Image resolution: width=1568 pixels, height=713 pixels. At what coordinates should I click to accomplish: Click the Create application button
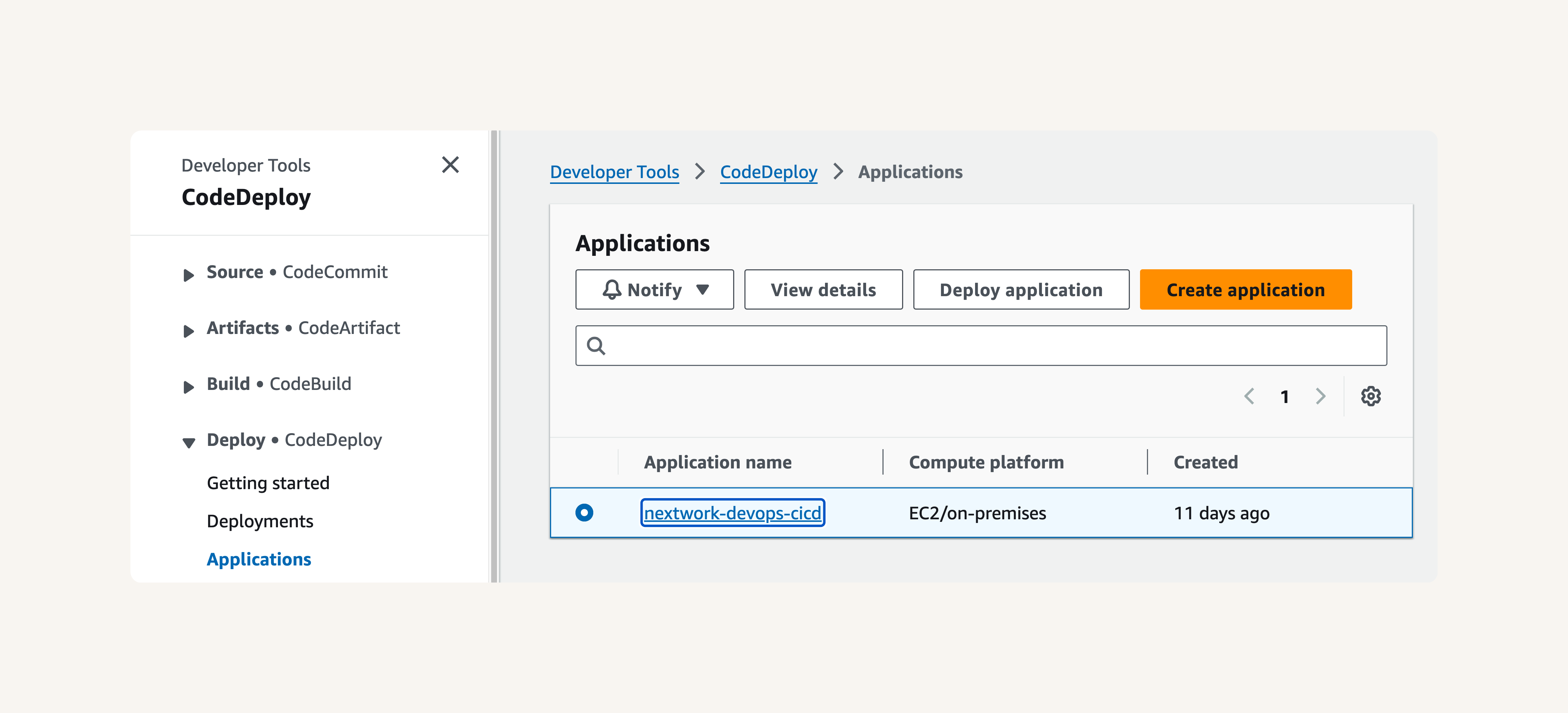pos(1245,289)
